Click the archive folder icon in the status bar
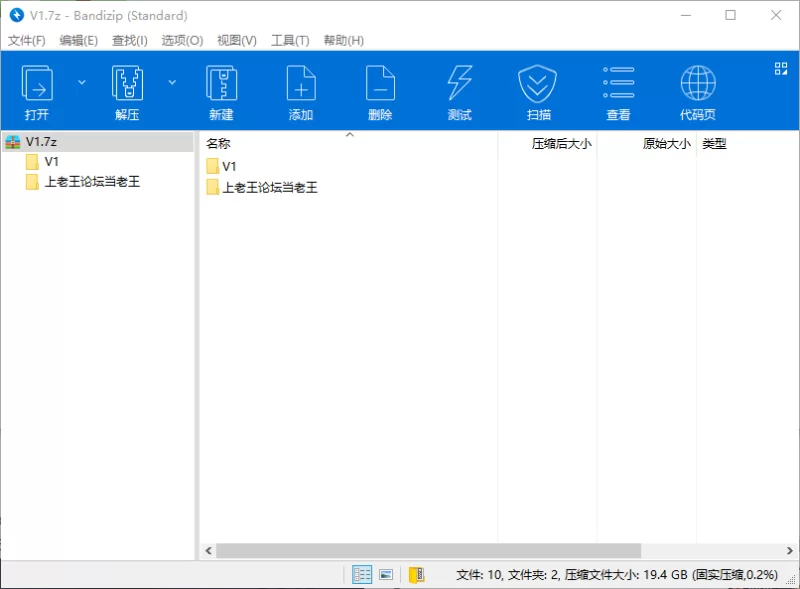Screen dimensions: 800x589 click(x=416, y=575)
